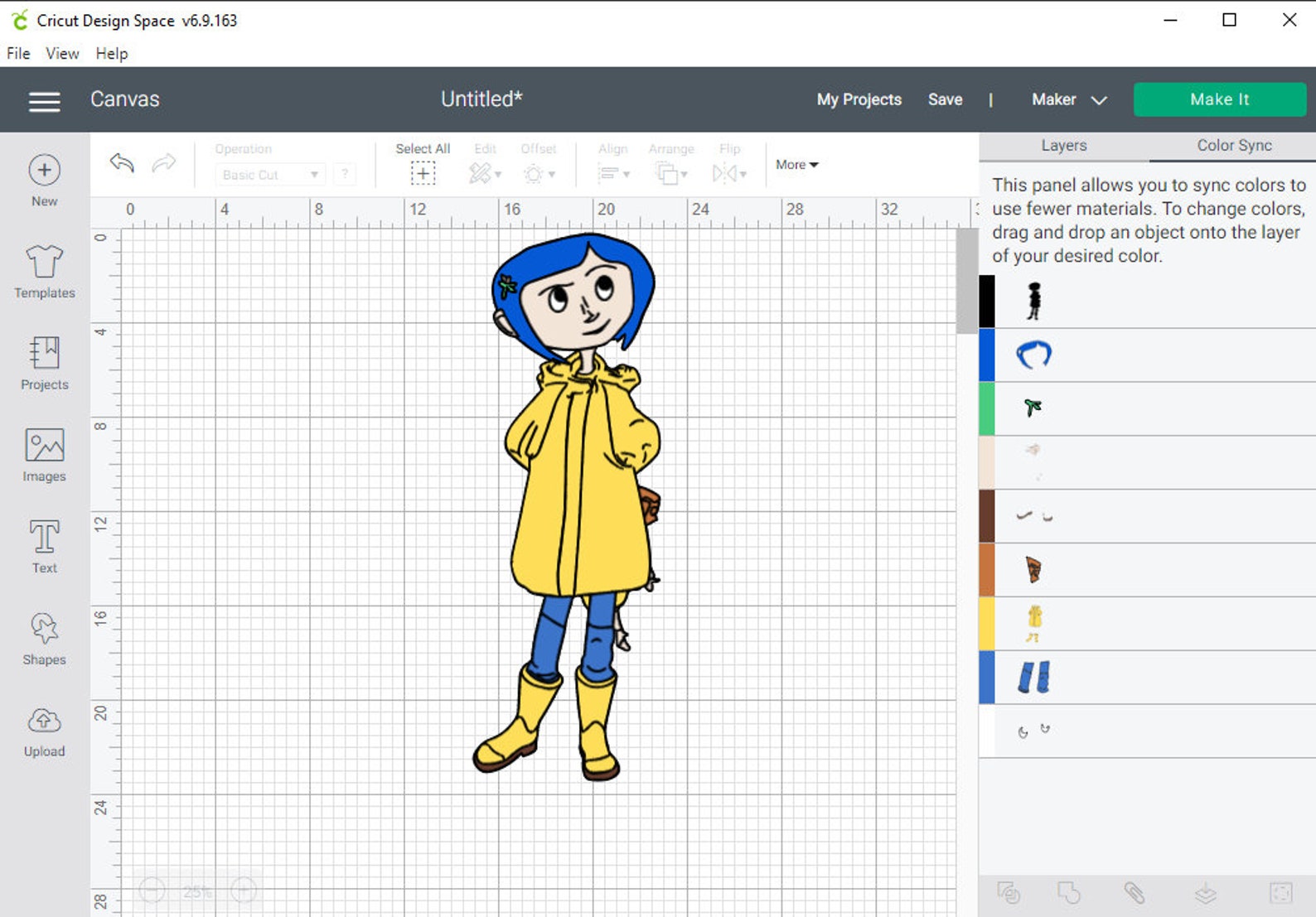Select the orange-brown color swatch
The image size is (1316, 917).
point(987,571)
